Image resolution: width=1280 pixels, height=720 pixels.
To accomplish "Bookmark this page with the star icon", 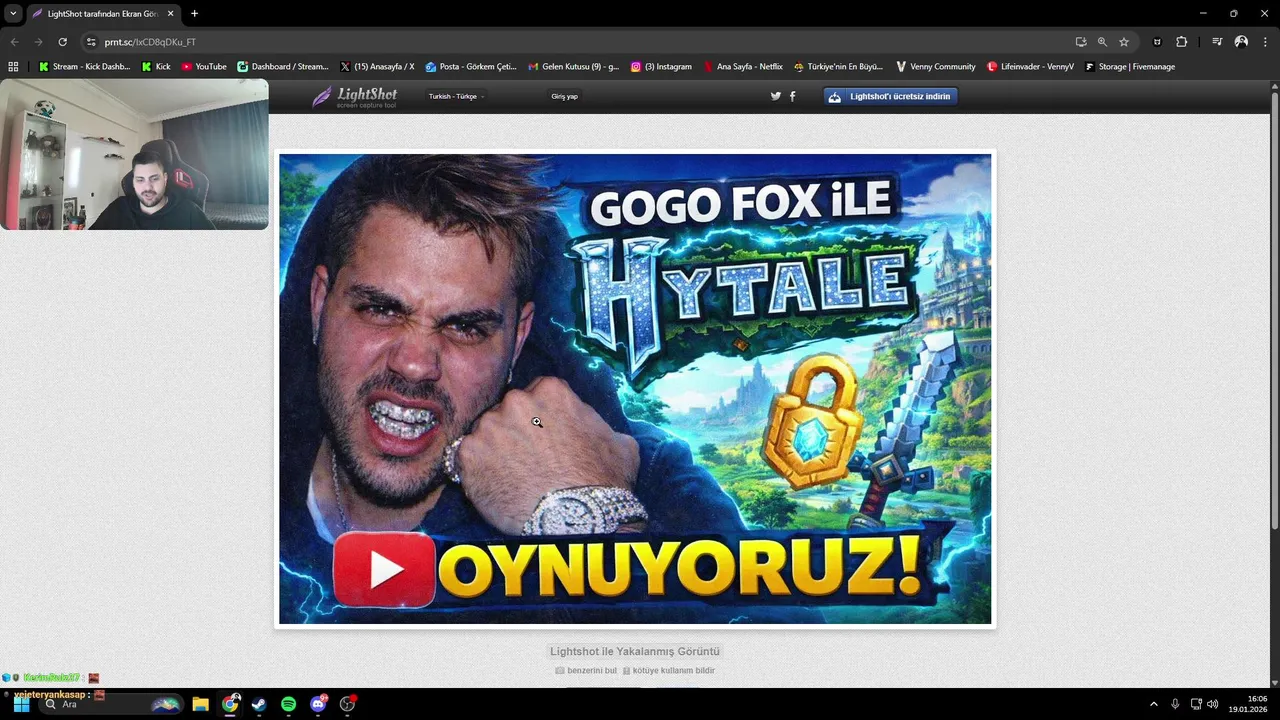I will click(x=1124, y=42).
